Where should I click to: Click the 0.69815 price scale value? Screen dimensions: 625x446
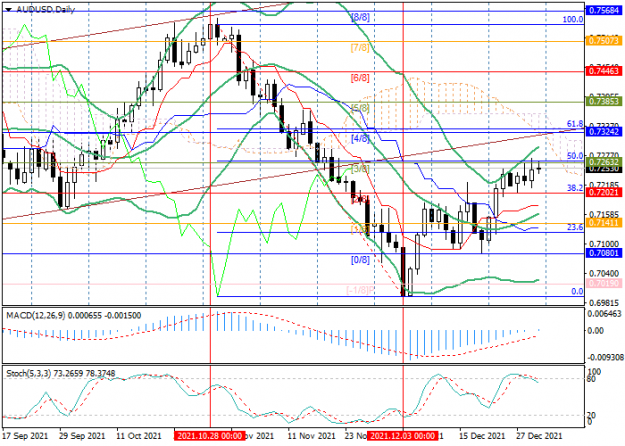point(606,303)
